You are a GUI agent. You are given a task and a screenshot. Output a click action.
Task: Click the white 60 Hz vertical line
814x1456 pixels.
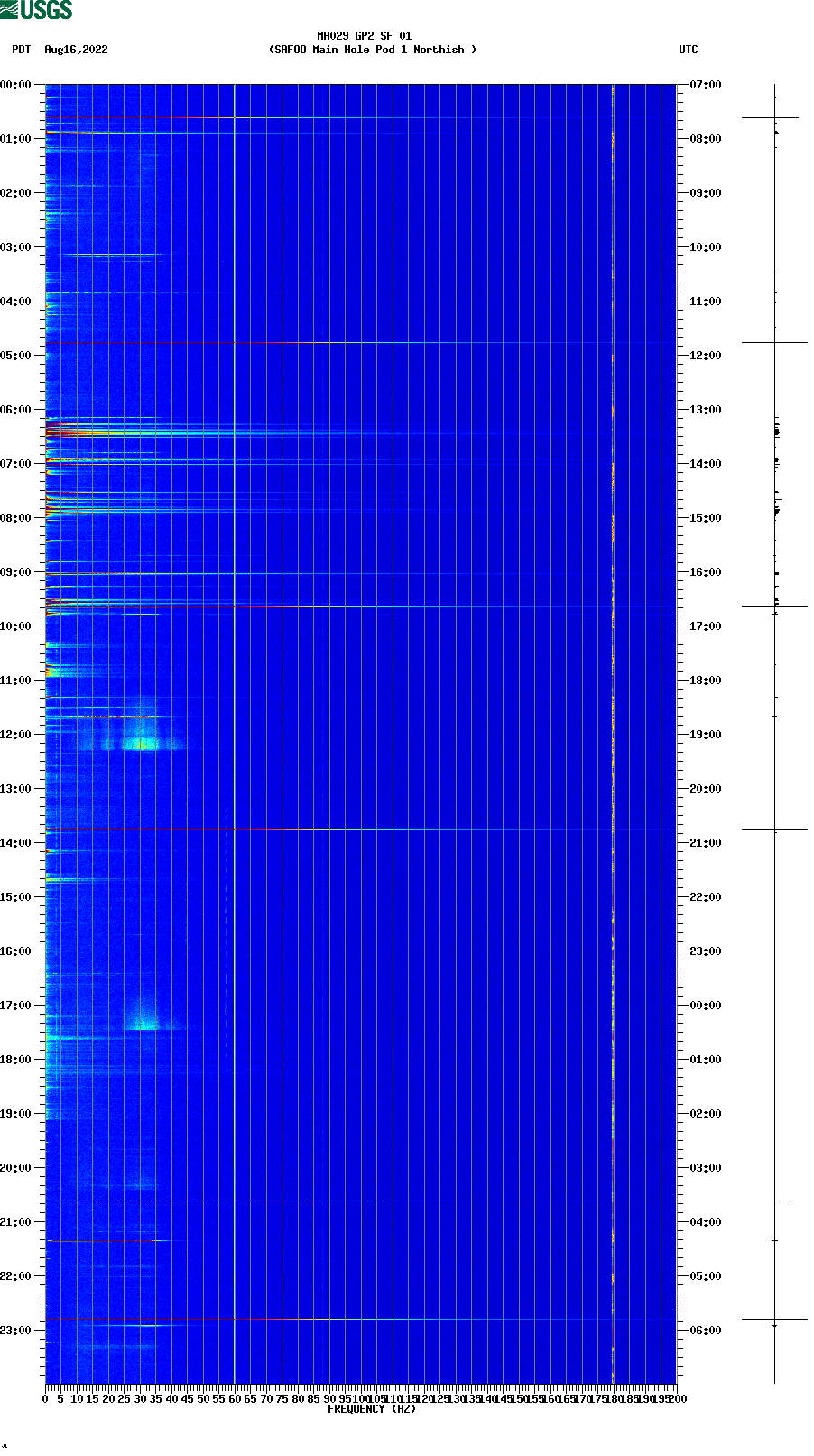pyautogui.click(x=235, y=734)
